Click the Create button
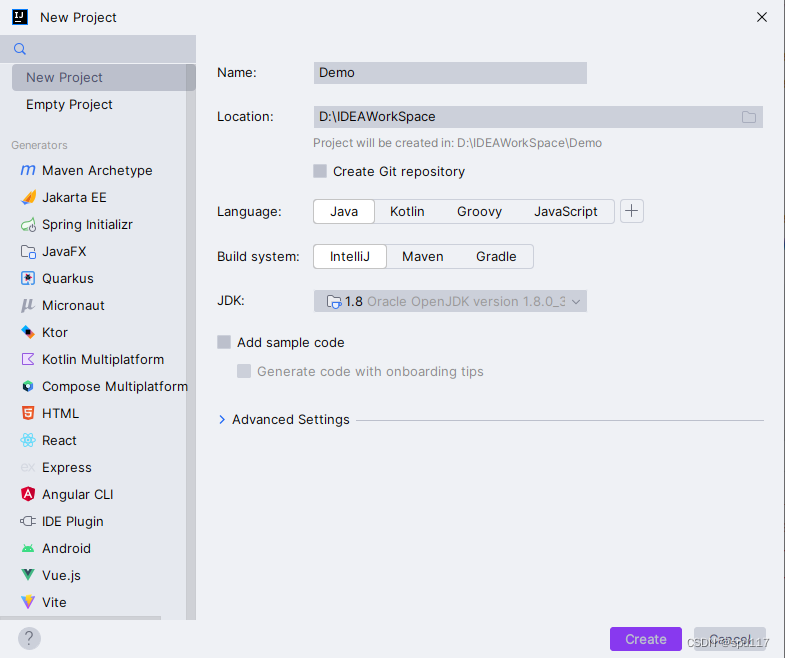Viewport: 785px width, 658px height. (646, 639)
